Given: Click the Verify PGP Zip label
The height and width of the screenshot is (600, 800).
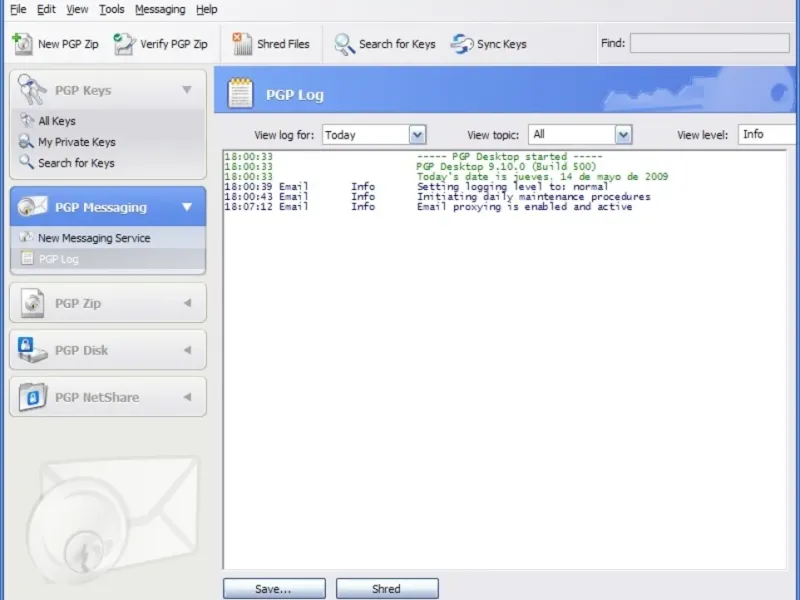Looking at the screenshot, I should click(174, 44).
